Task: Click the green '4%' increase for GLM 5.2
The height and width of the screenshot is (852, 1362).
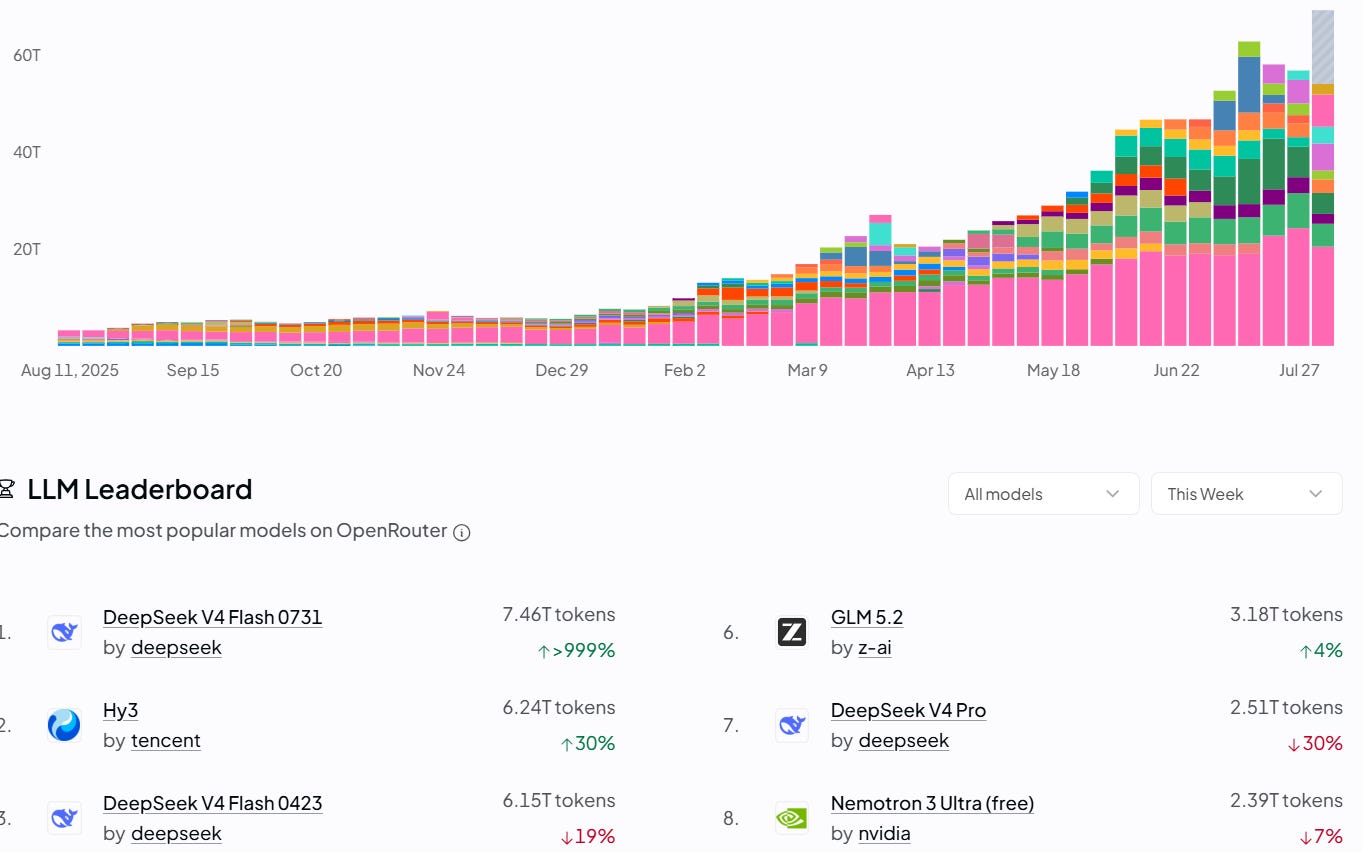Action: [x=1320, y=651]
